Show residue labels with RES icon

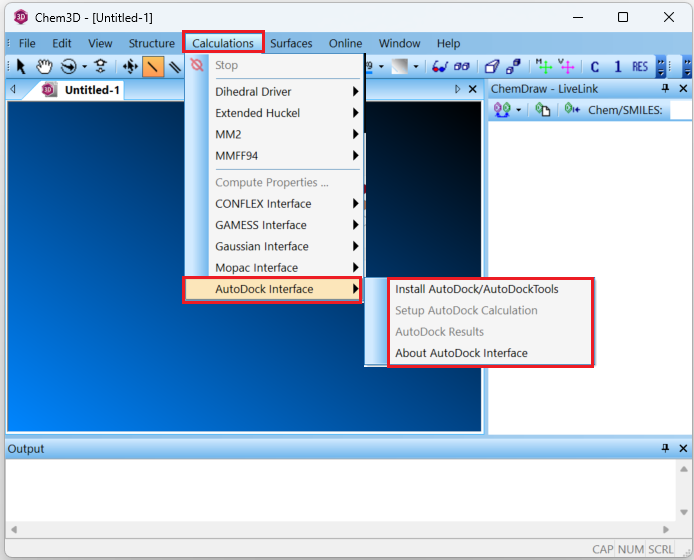(640, 67)
